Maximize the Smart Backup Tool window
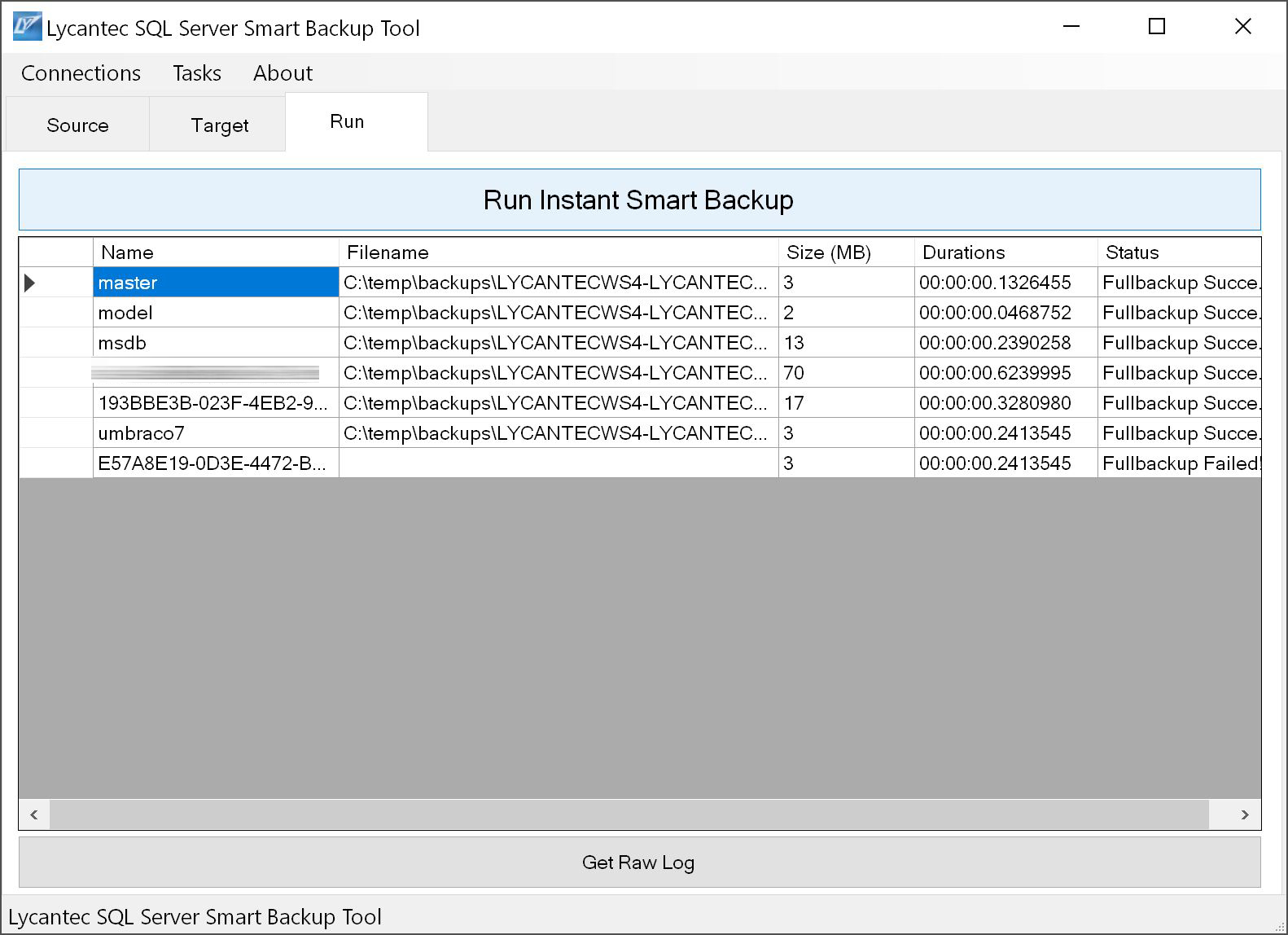Image resolution: width=1288 pixels, height=935 pixels. 1156,27
